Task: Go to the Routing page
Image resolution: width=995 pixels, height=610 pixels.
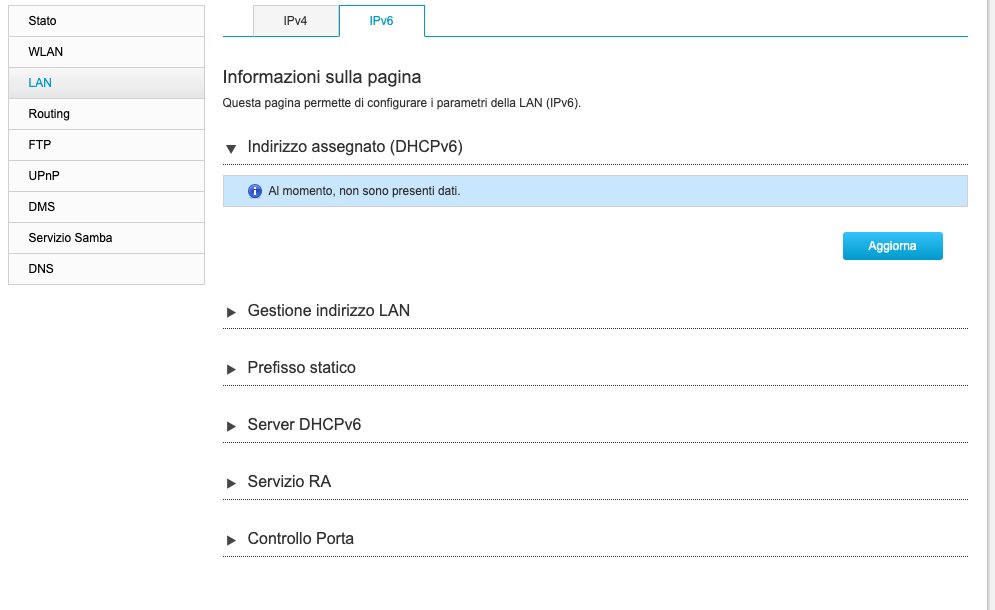Action: click(106, 114)
